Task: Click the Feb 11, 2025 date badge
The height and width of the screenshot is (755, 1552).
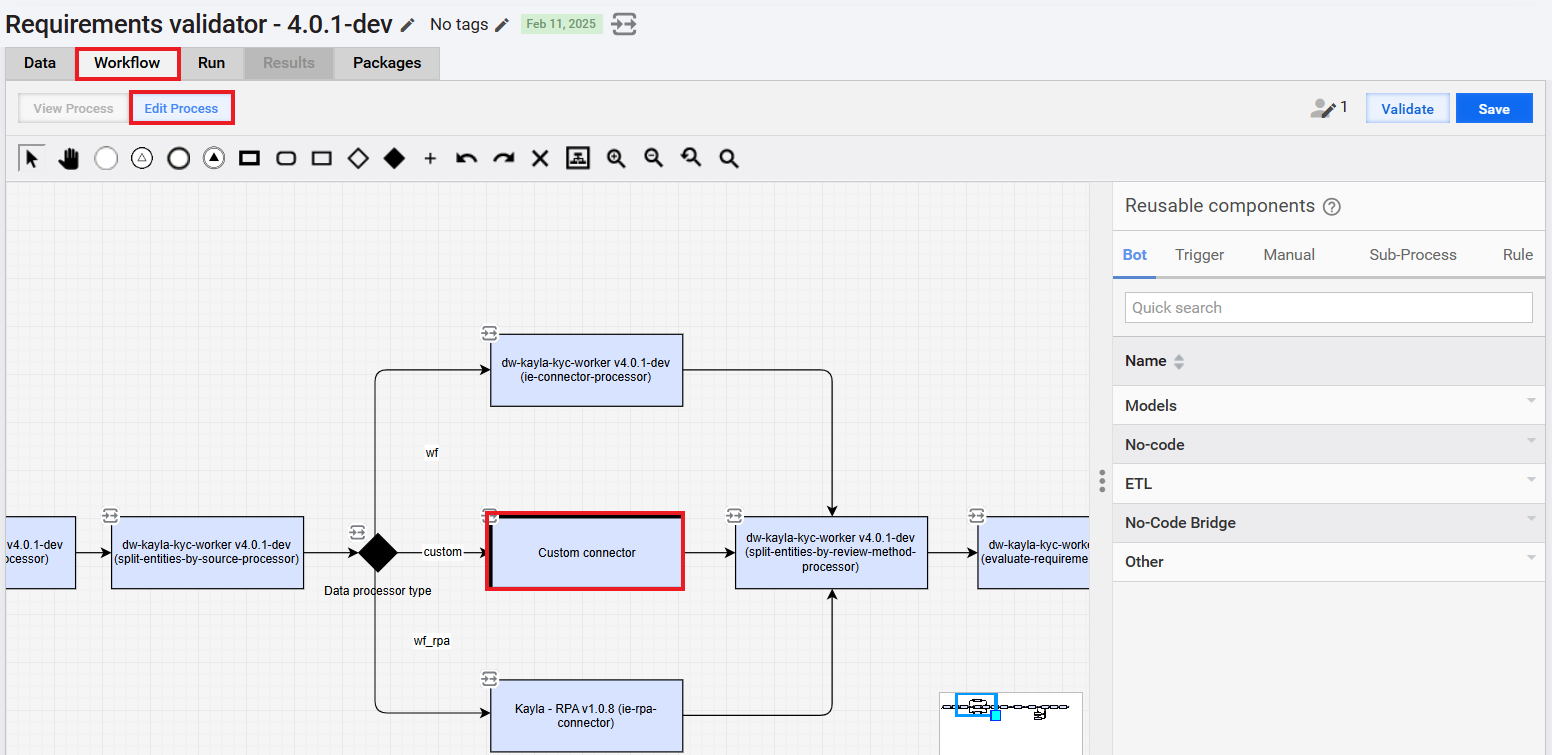Action: pos(561,24)
